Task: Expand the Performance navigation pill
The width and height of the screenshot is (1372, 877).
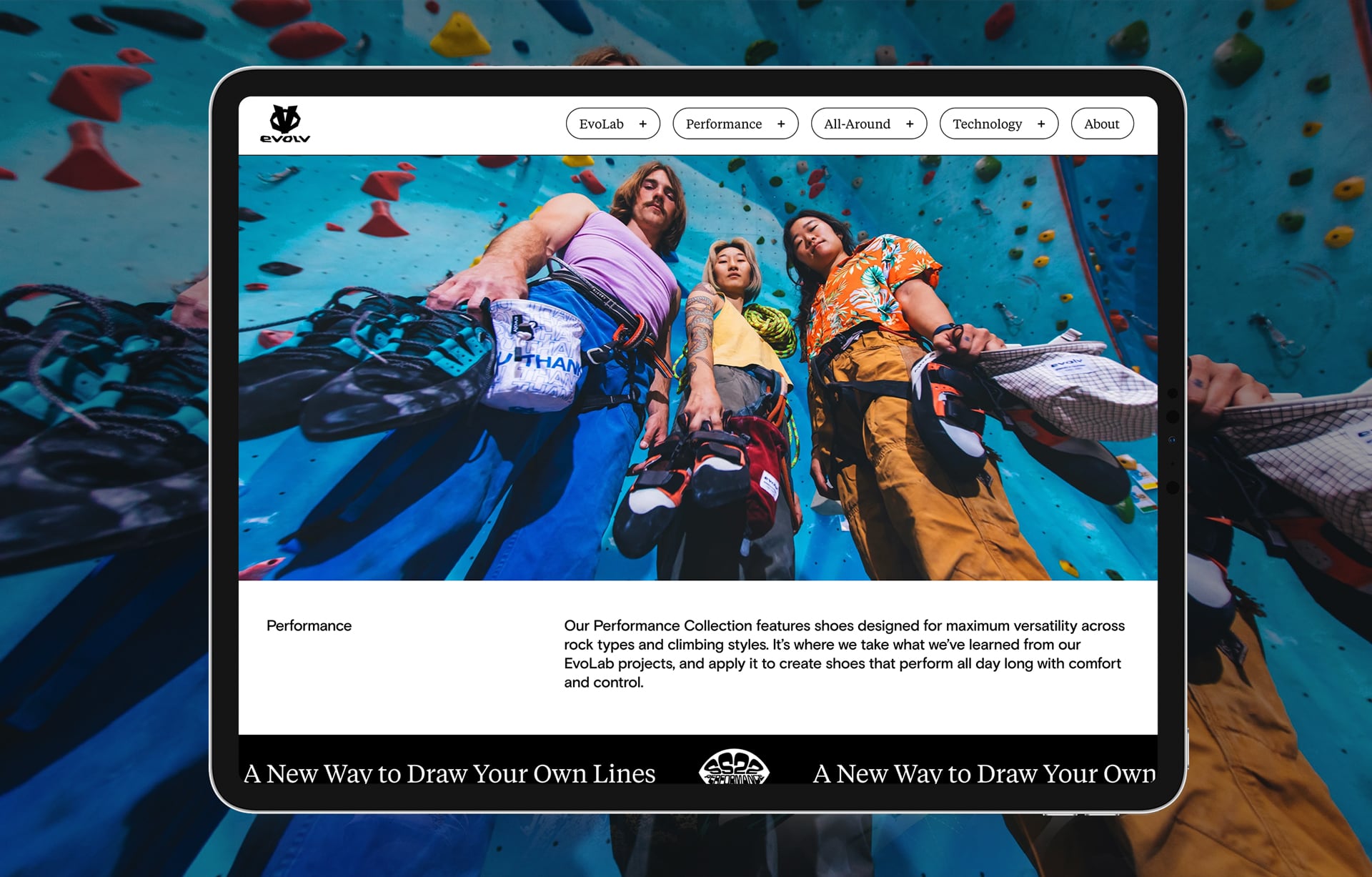Action: coord(724,124)
